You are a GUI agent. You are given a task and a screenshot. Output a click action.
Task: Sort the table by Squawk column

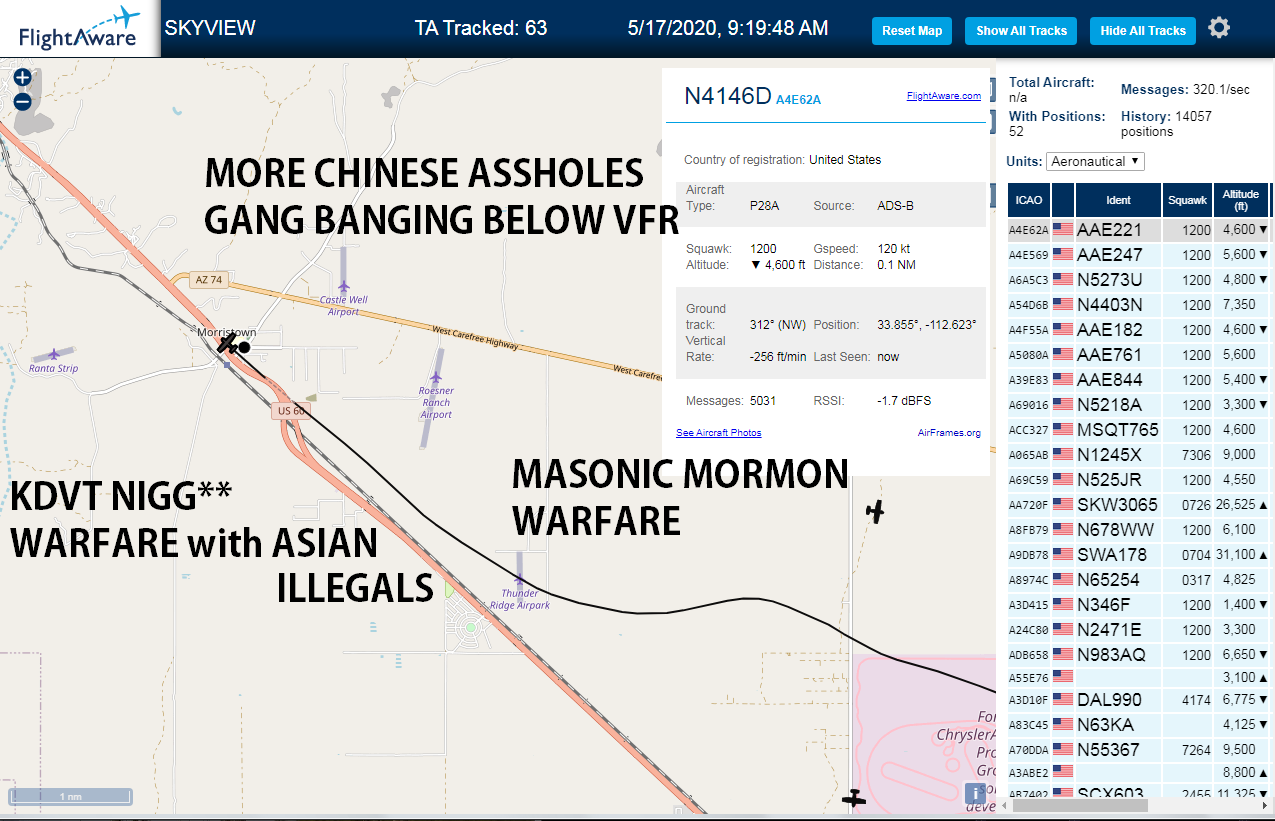1187,200
